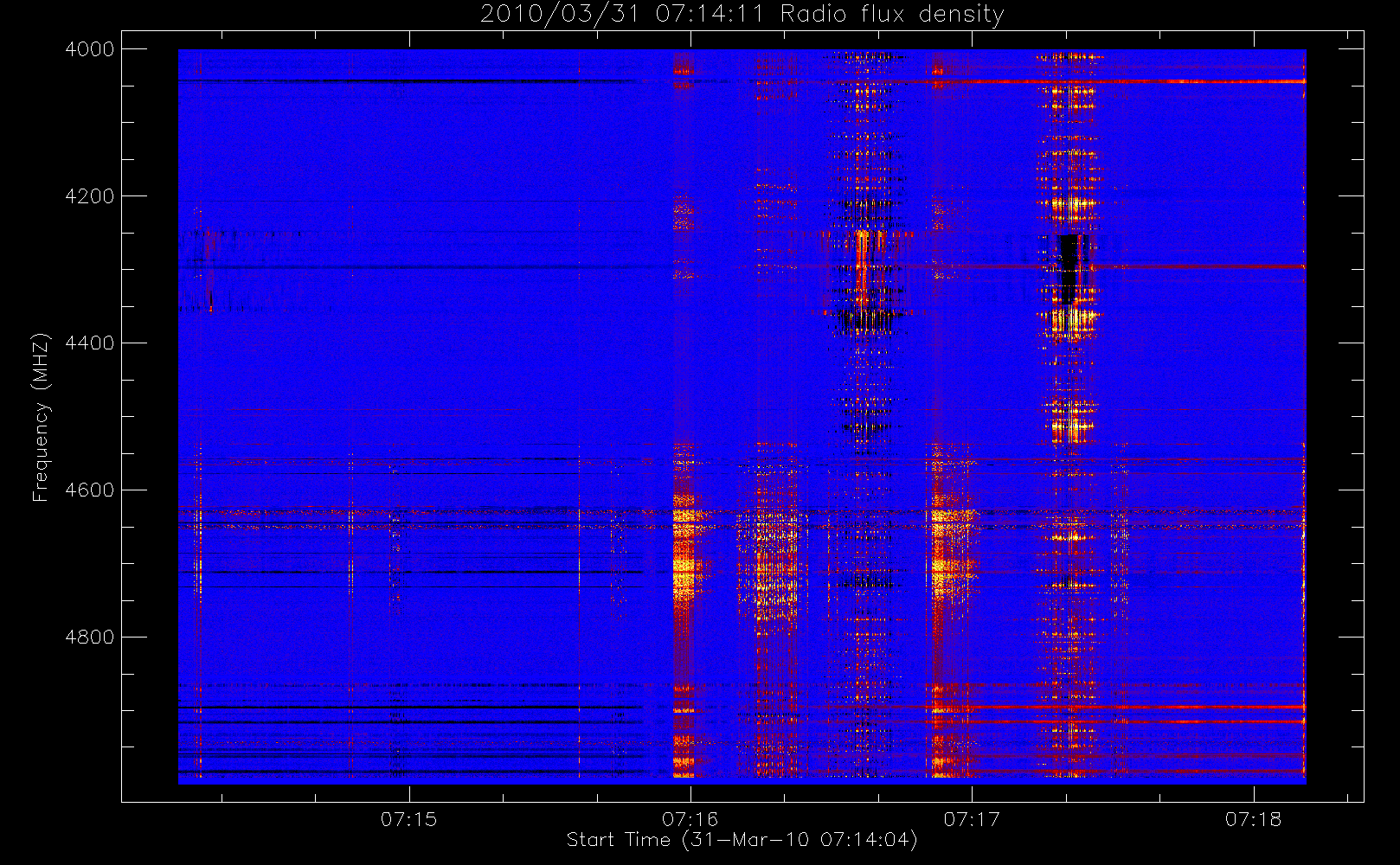Click the 07:17 time tick label
This screenshot has width=1400, height=865.
point(972,819)
